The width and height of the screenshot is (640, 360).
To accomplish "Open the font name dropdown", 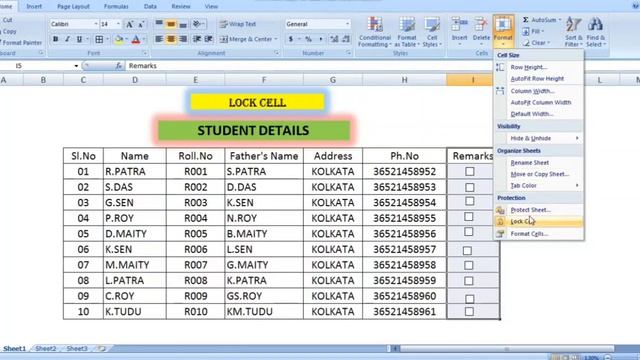I will point(96,24).
